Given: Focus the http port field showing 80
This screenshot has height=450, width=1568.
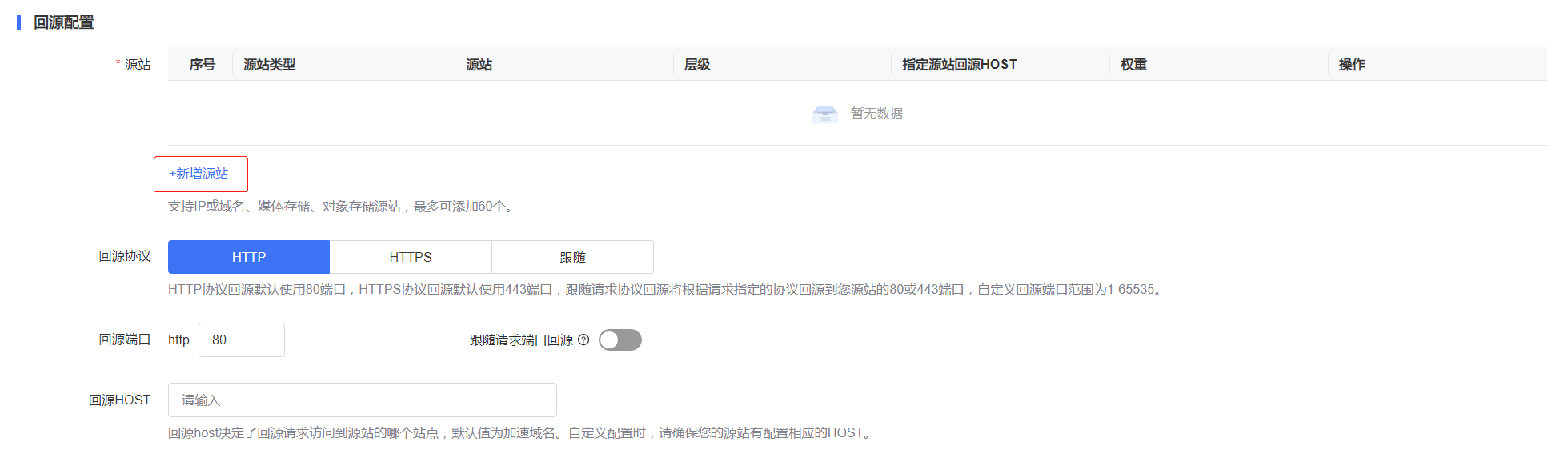Looking at the screenshot, I should (242, 340).
